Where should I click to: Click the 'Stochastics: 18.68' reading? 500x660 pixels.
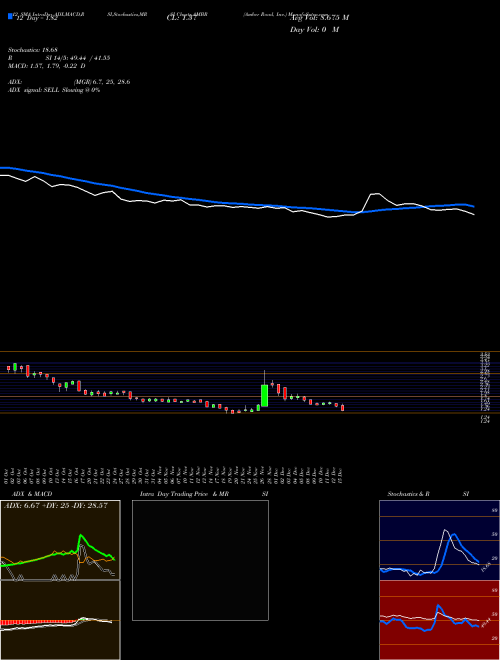[33, 50]
